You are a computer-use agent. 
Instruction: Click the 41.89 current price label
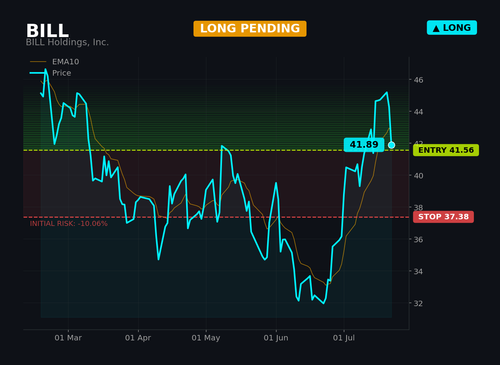point(364,145)
